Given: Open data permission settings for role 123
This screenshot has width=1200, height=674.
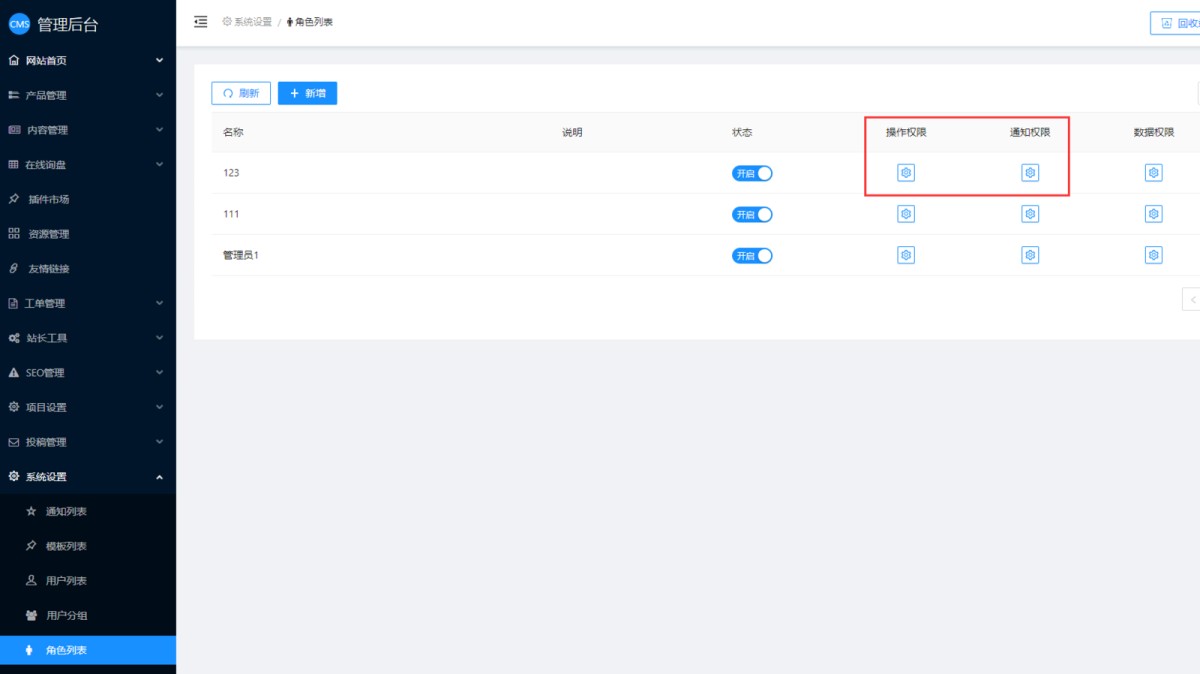Looking at the screenshot, I should pyautogui.click(x=1154, y=173).
